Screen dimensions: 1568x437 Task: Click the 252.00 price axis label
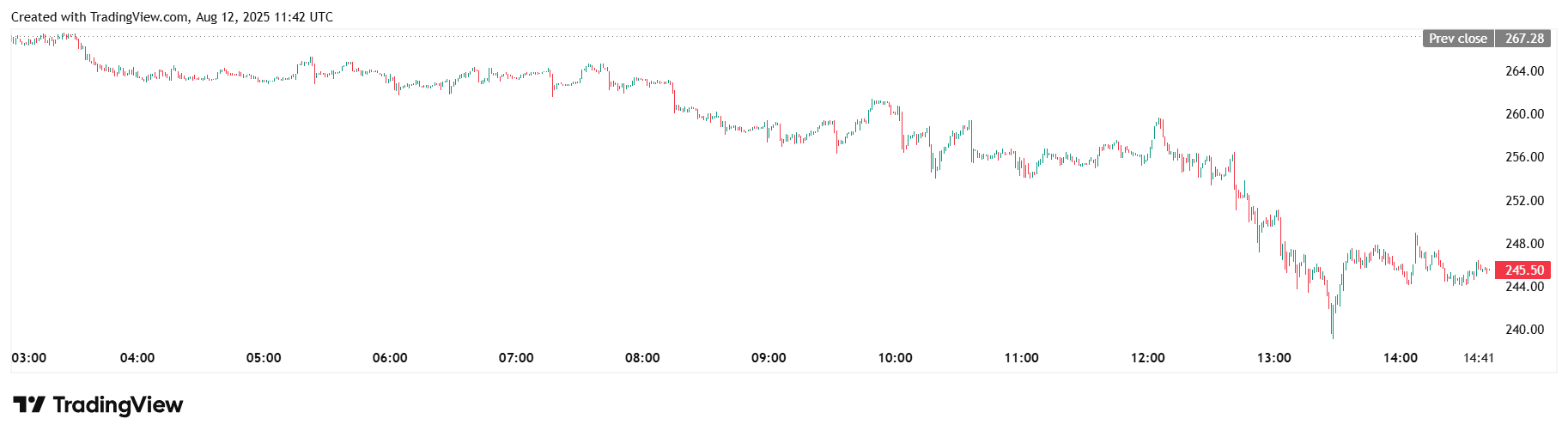click(1524, 201)
